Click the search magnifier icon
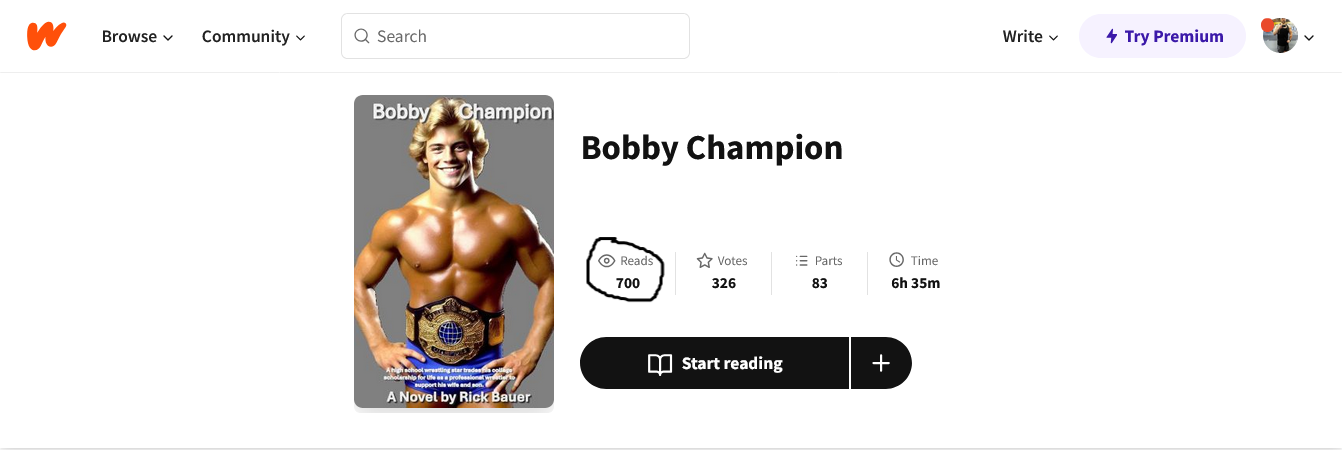Viewport: 1342px width, 450px height. coord(362,36)
